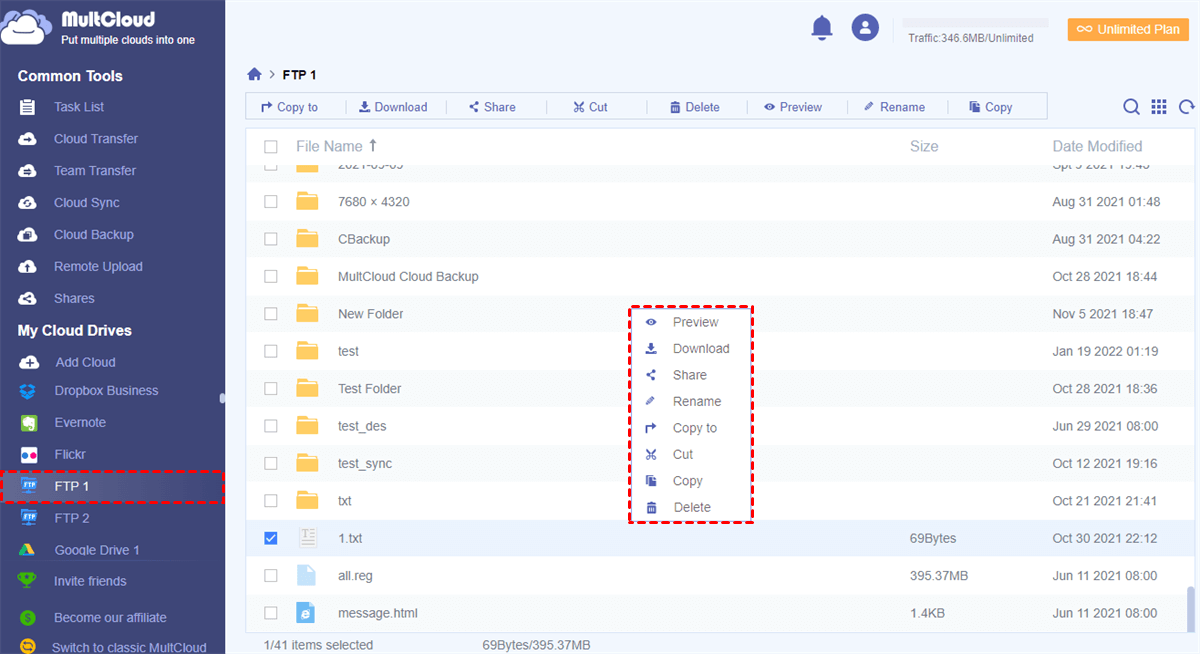Click Copy to in the toolbar

pyautogui.click(x=289, y=107)
